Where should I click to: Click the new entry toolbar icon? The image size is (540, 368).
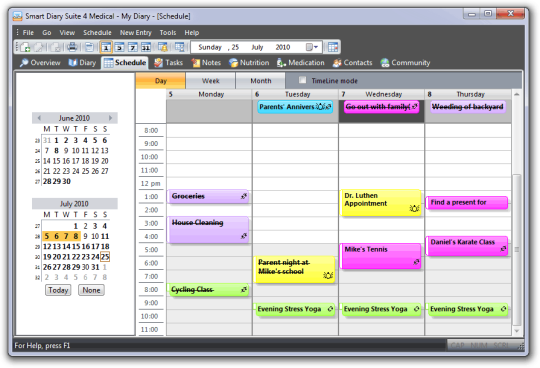25,47
